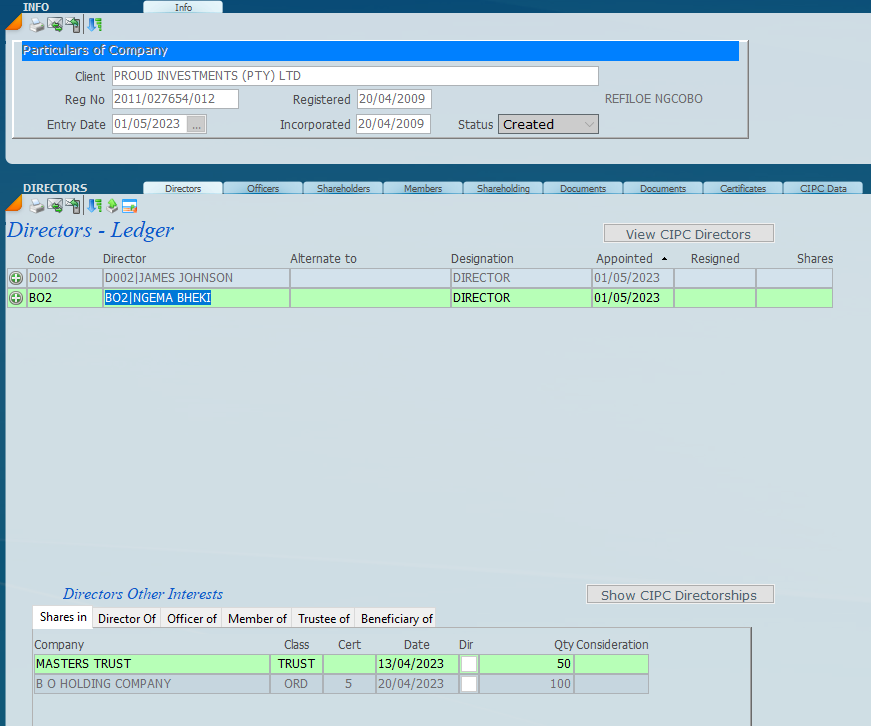
Task: Click the send-to-phone icon in INFO toolbar
Action: (x=73, y=25)
